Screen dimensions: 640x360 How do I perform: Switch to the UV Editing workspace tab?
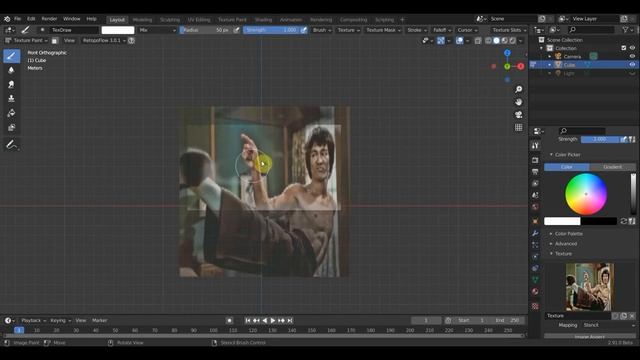199,20
